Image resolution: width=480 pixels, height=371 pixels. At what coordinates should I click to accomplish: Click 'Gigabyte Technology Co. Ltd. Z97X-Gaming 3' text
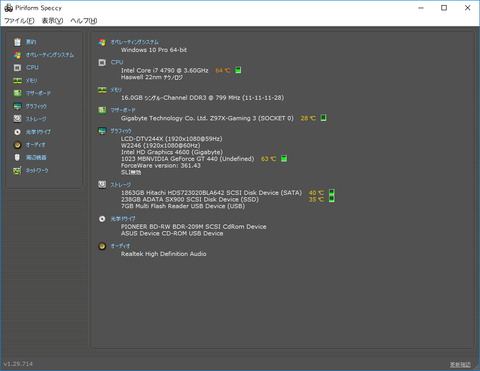pos(207,118)
